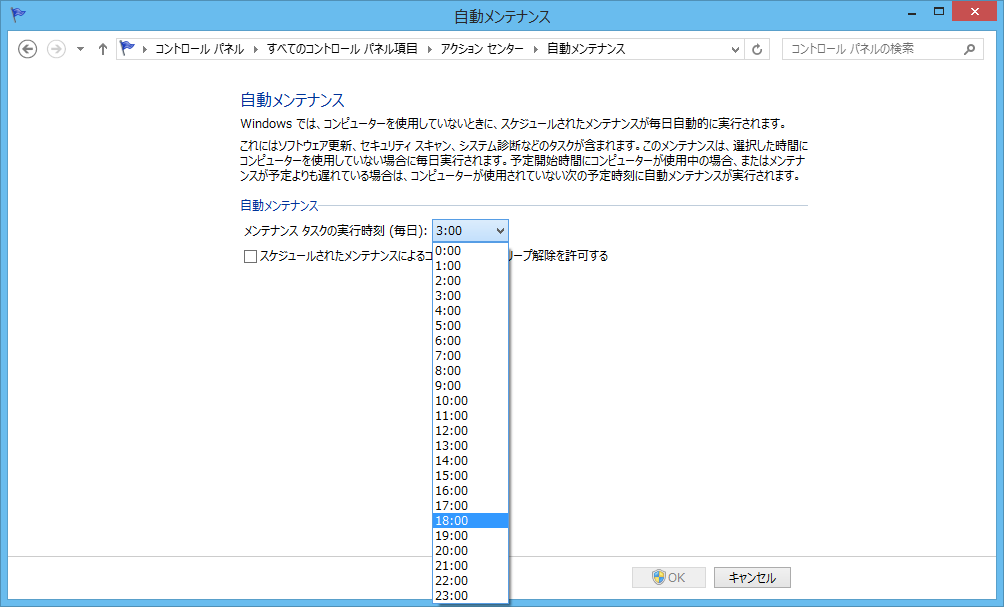The height and width of the screenshot is (607, 1004).
Task: Click the flag icon in address bar
Action: pyautogui.click(x=127, y=49)
